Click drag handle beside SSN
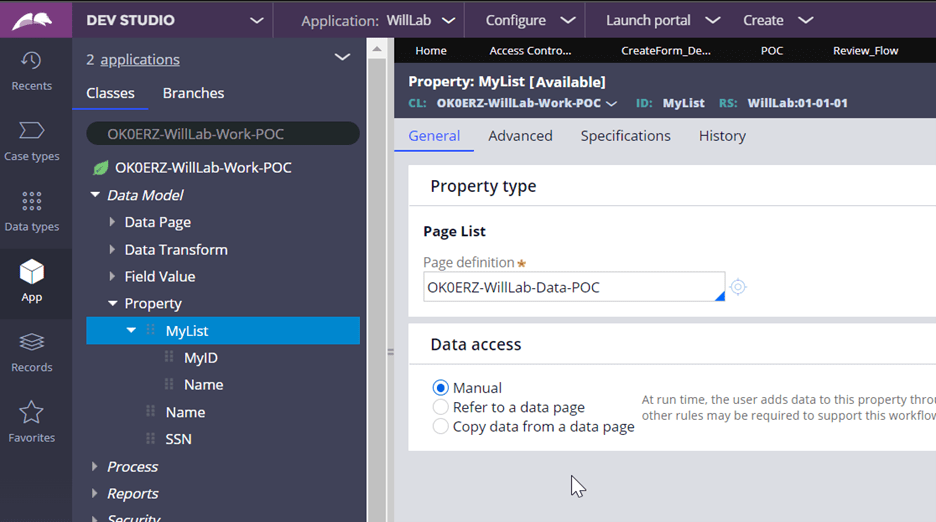Screen dimensions: 936x522 (x=150, y=438)
